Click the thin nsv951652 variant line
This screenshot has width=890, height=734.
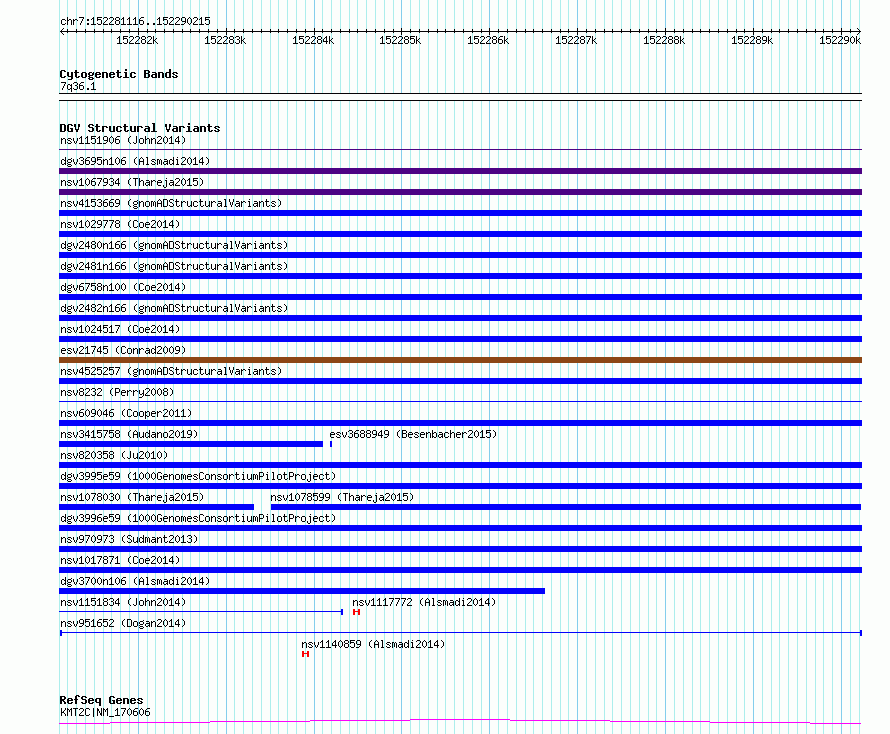(x=460, y=633)
